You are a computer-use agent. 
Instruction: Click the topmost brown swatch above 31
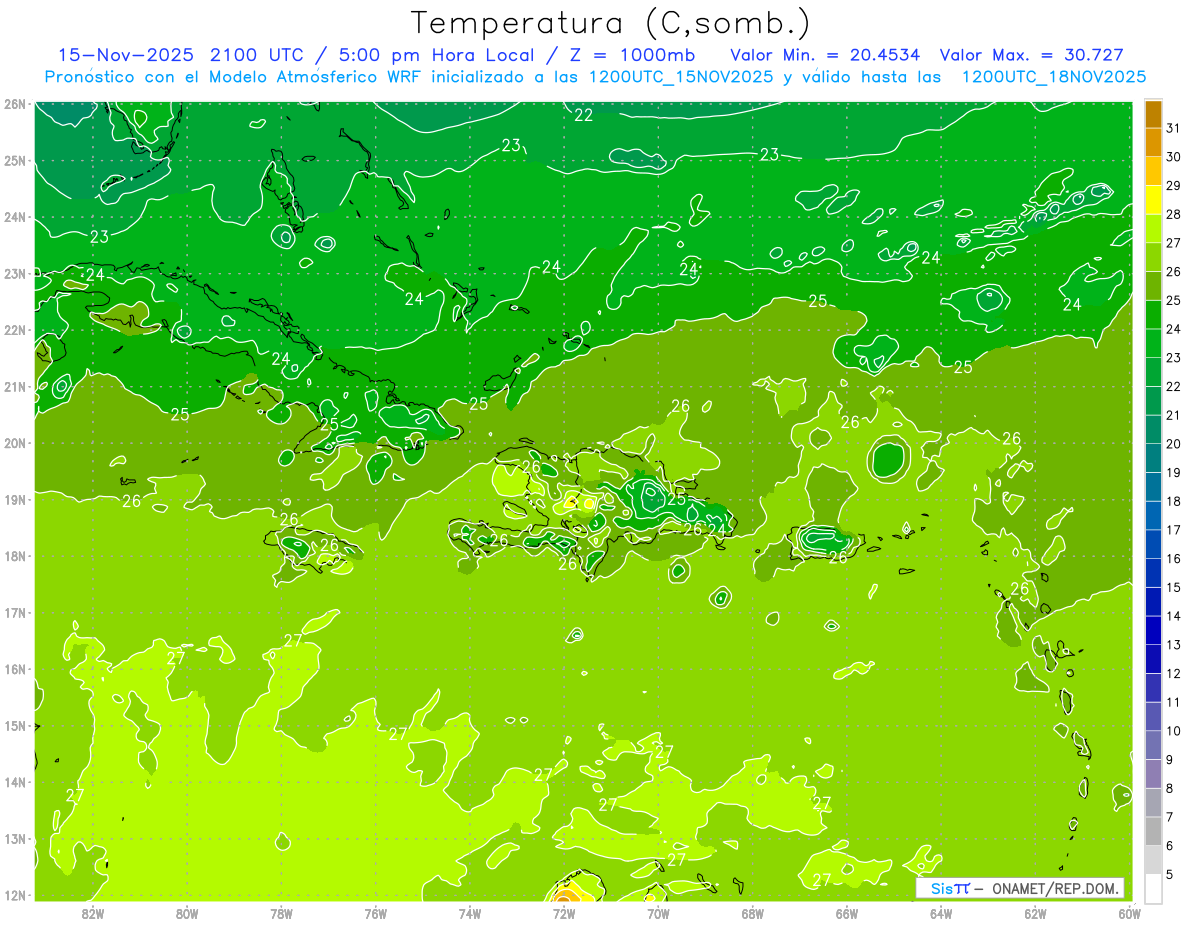tap(1153, 115)
